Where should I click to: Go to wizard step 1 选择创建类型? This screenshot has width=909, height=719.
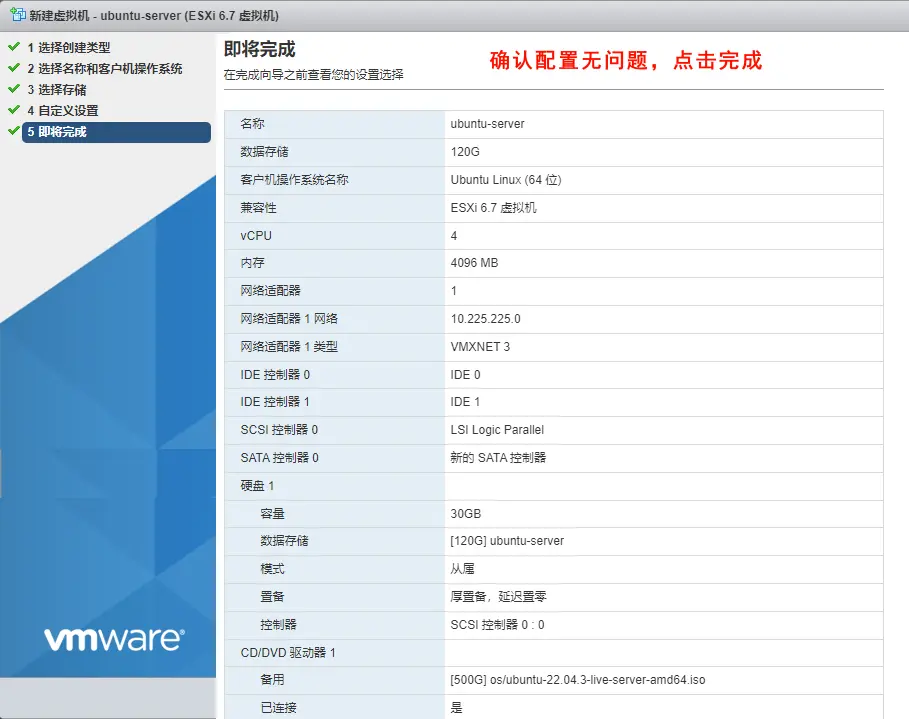[69, 48]
